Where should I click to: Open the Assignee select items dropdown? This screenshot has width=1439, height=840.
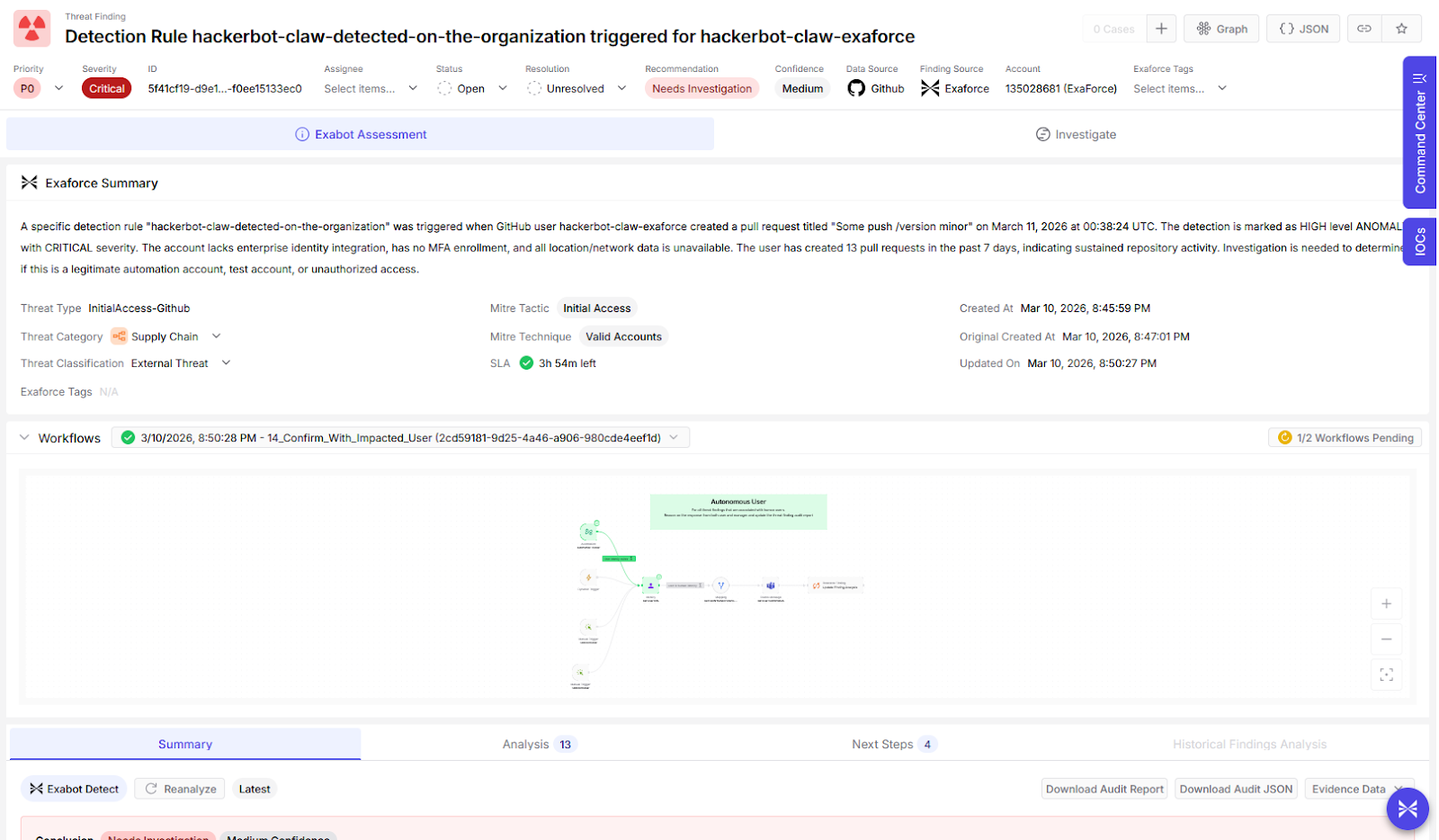(371, 88)
